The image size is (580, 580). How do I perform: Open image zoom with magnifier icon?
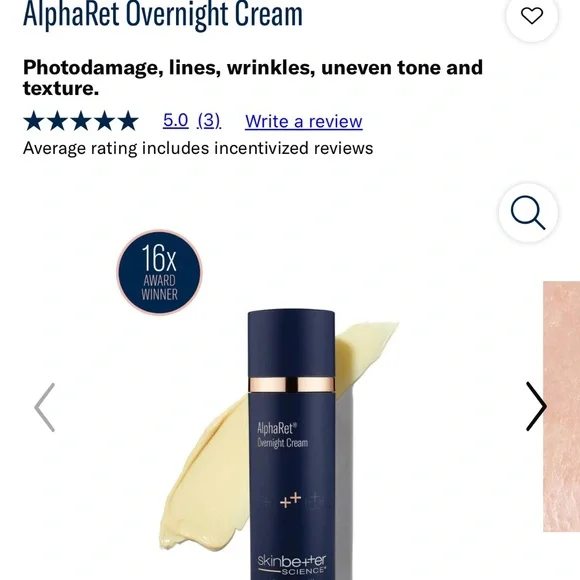click(528, 212)
